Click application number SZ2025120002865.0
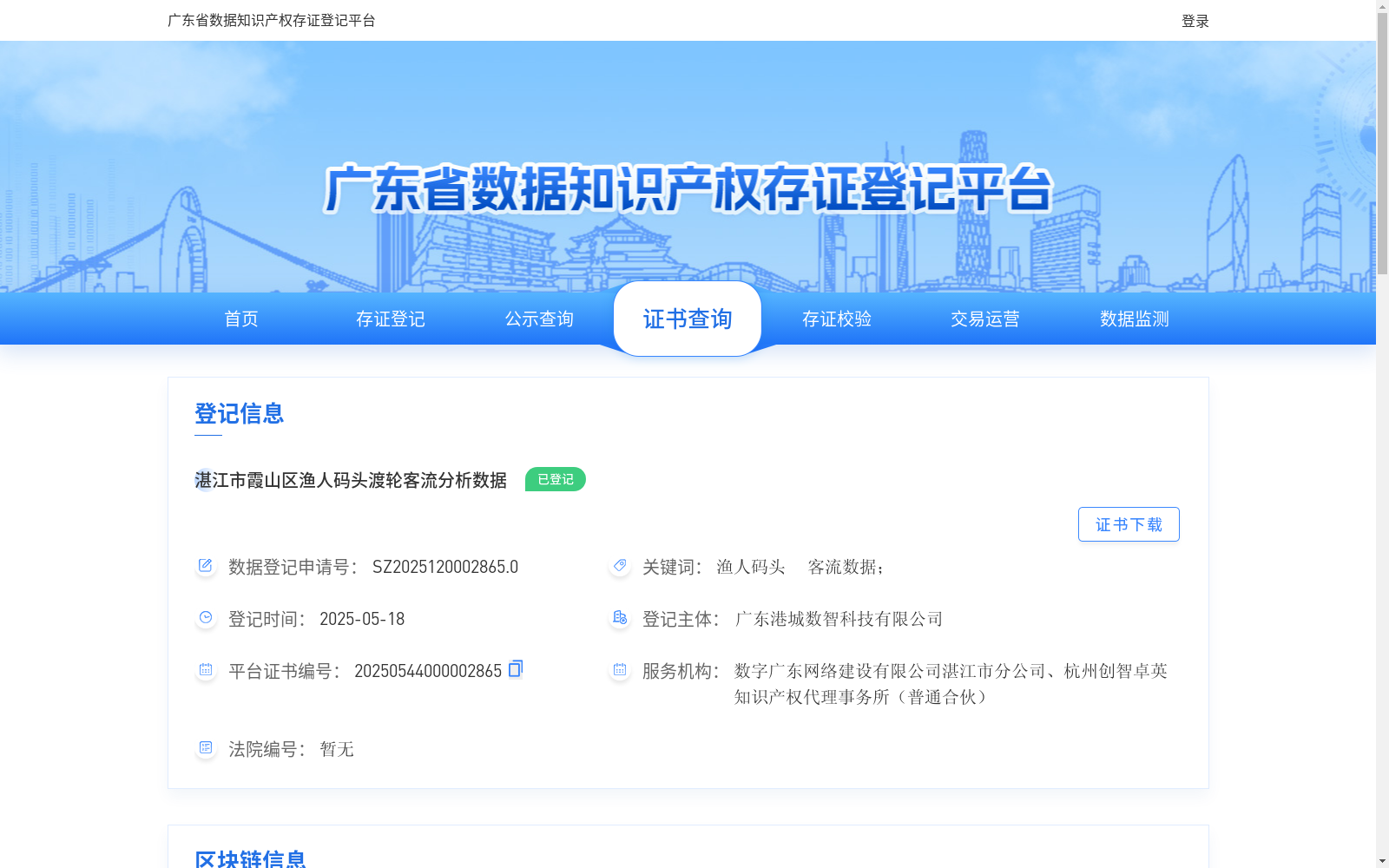The width and height of the screenshot is (1389, 868). 445,567
